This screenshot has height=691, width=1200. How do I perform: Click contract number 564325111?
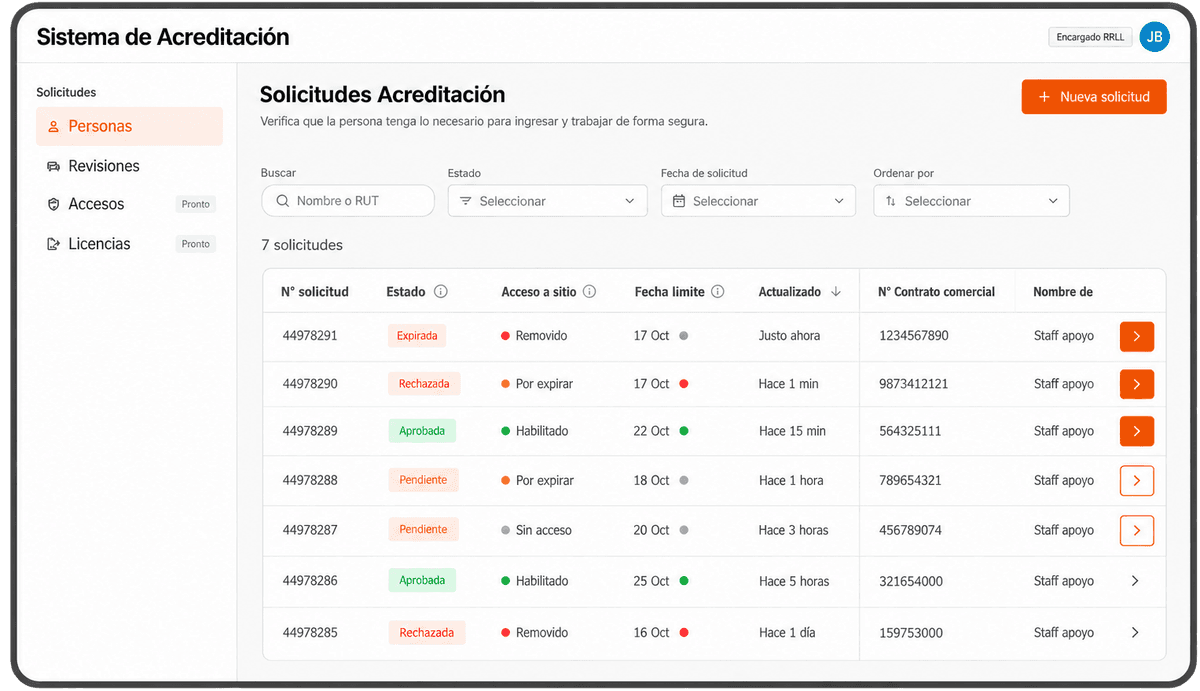click(910, 431)
